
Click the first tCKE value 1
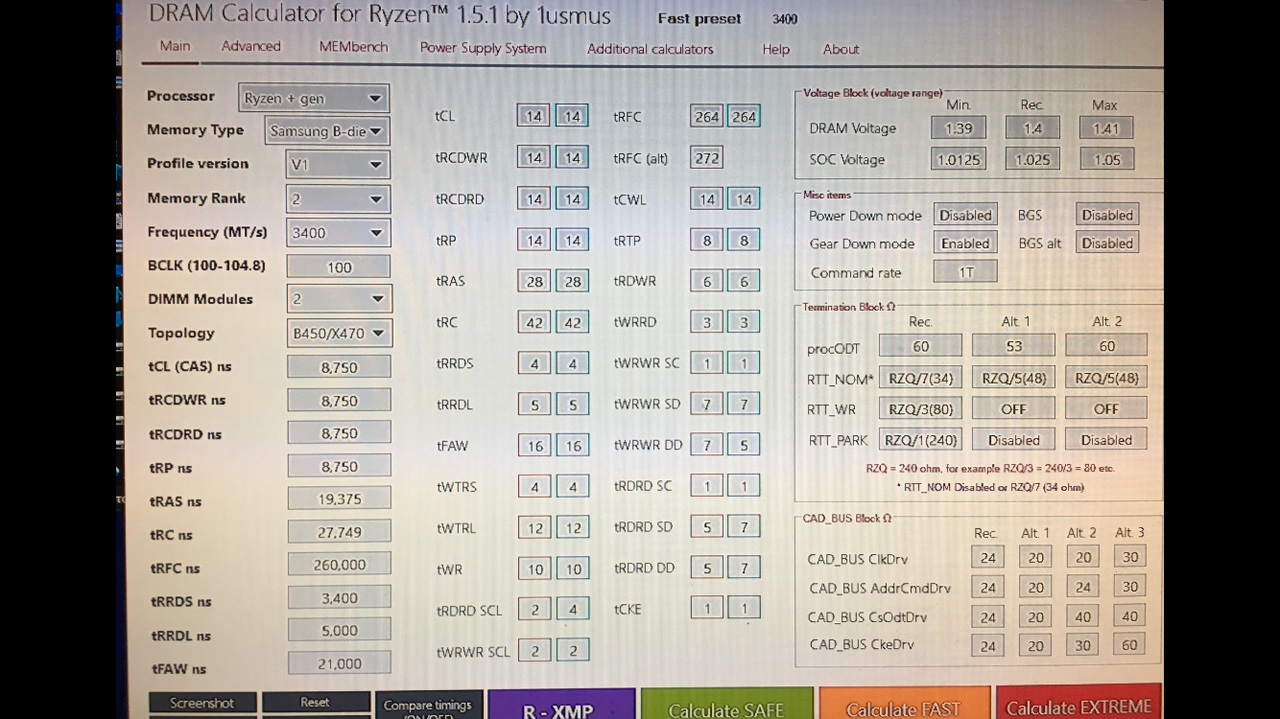click(707, 608)
